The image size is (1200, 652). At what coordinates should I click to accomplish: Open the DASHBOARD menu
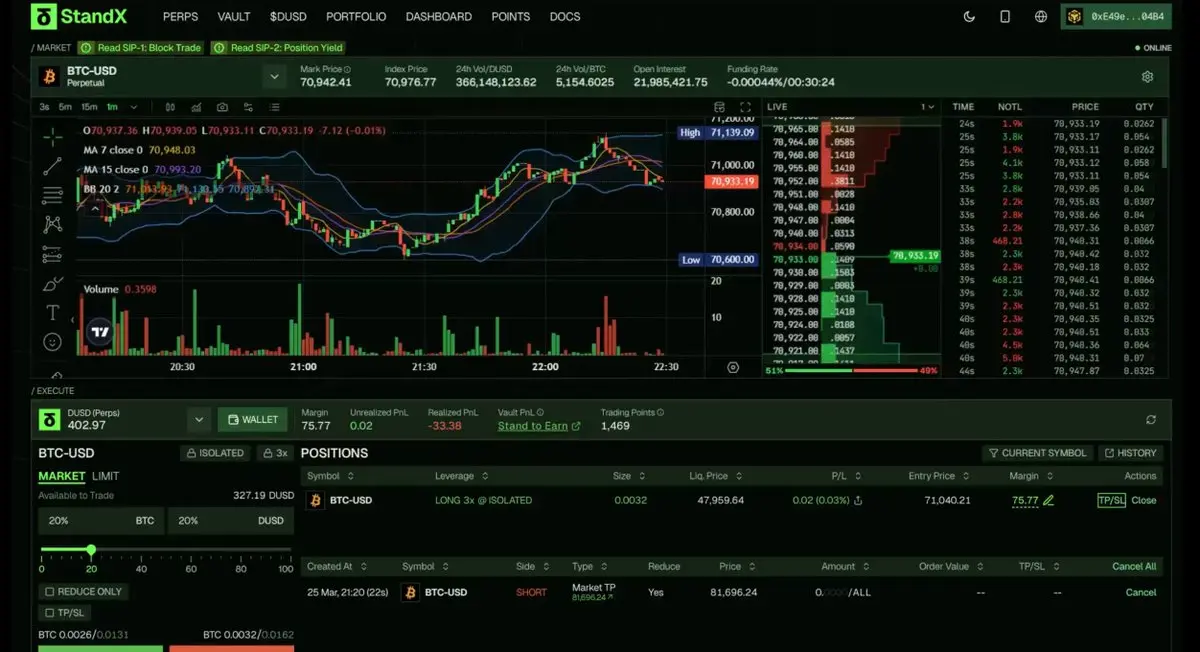pos(439,17)
